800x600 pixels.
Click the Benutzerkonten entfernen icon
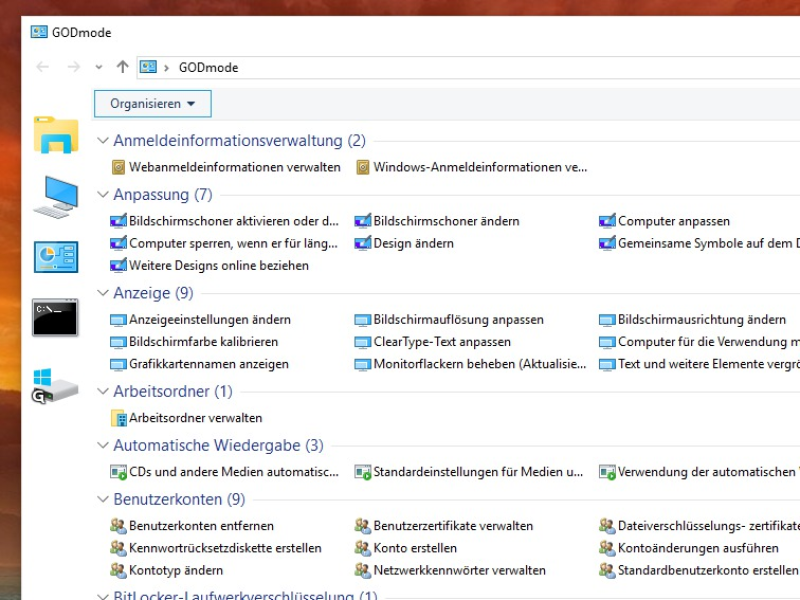[x=118, y=526]
